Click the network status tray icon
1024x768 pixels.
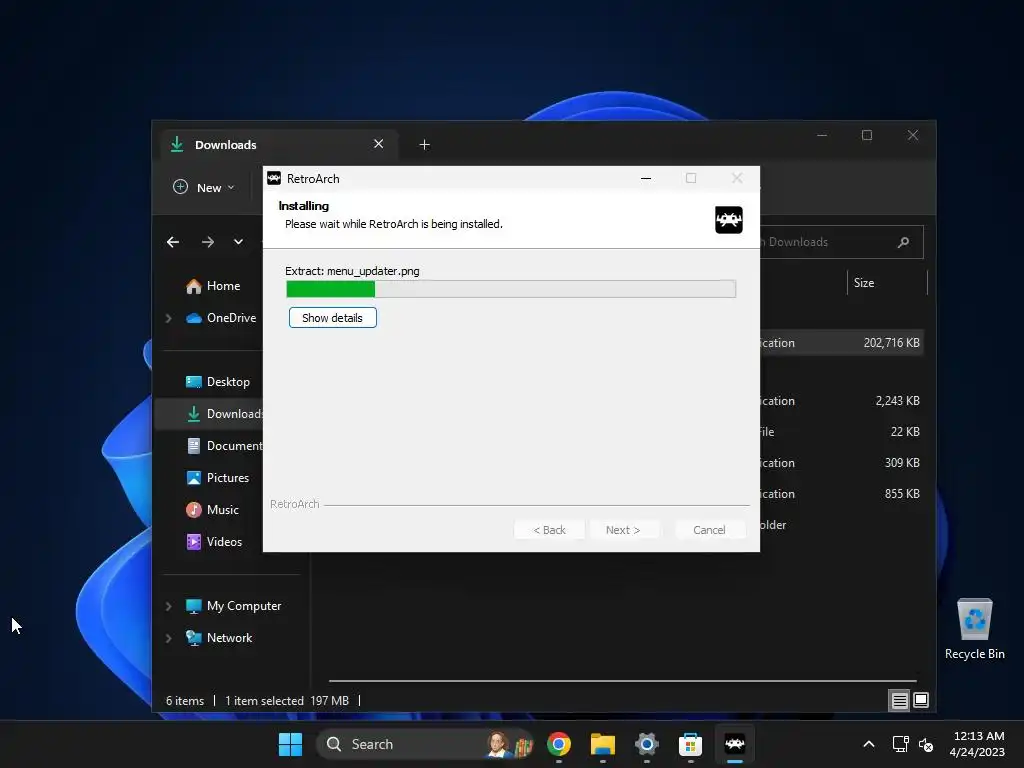click(x=901, y=744)
